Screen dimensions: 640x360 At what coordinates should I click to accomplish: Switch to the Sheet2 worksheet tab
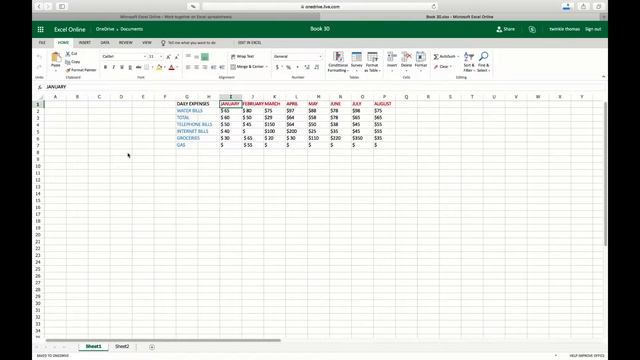click(122, 347)
